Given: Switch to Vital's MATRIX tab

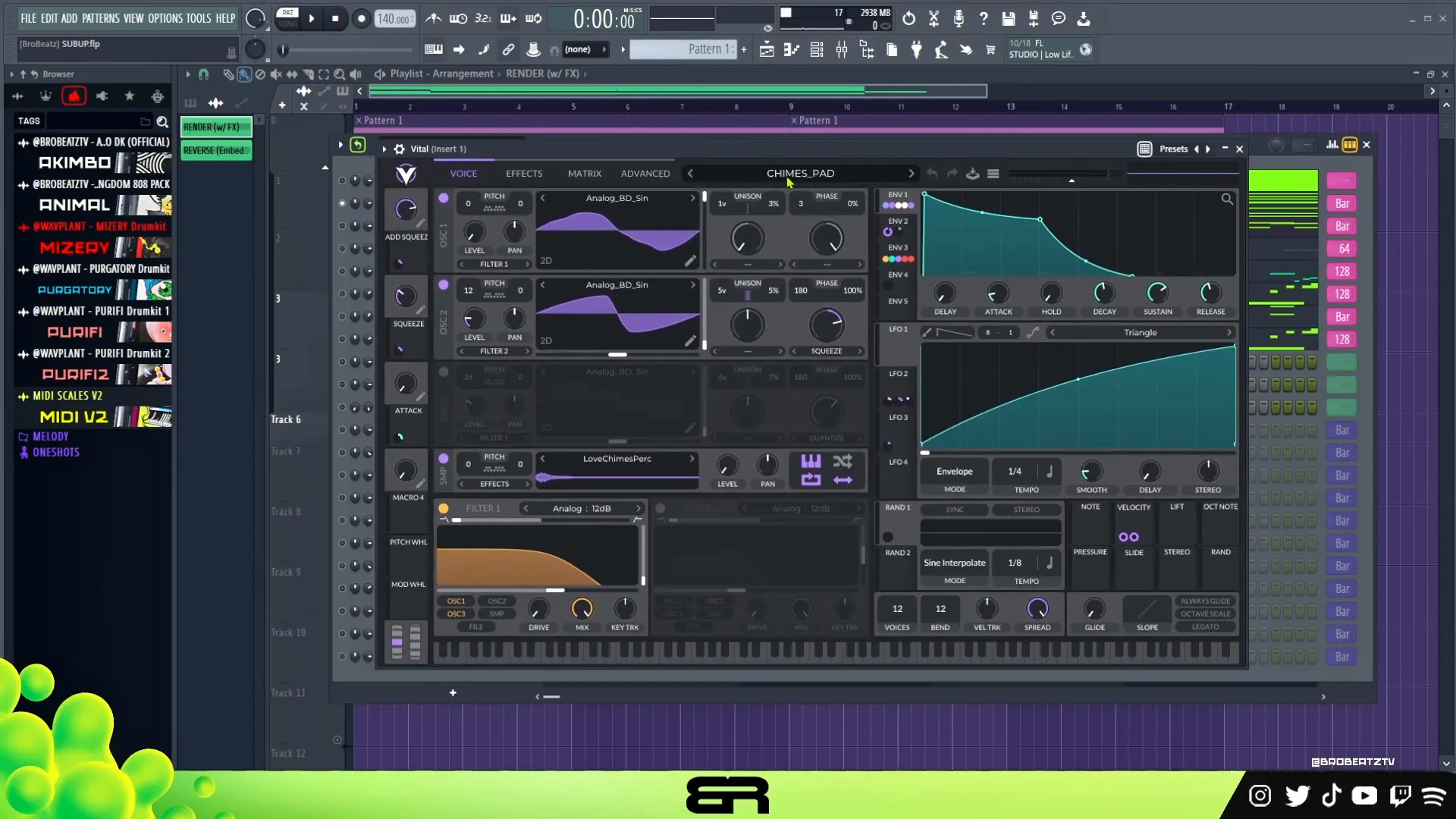Looking at the screenshot, I should pos(585,174).
